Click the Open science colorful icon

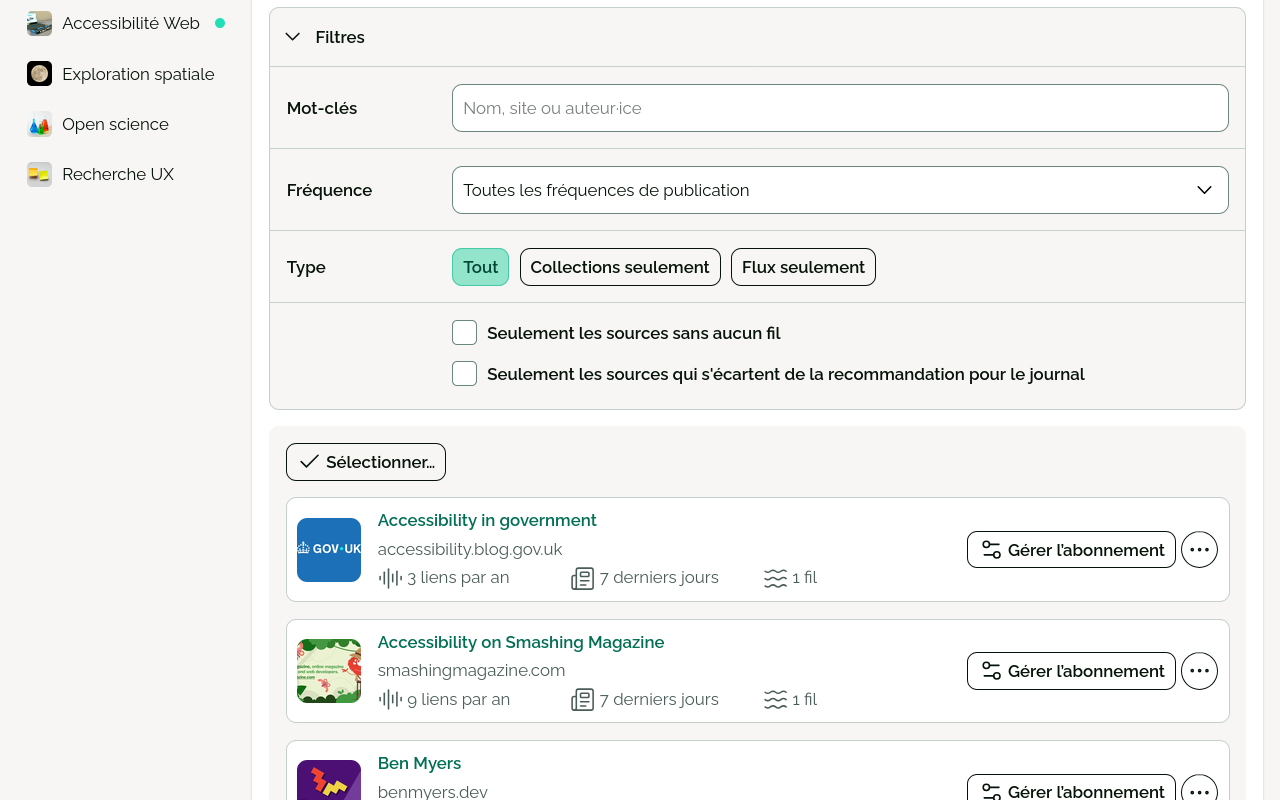(x=40, y=124)
